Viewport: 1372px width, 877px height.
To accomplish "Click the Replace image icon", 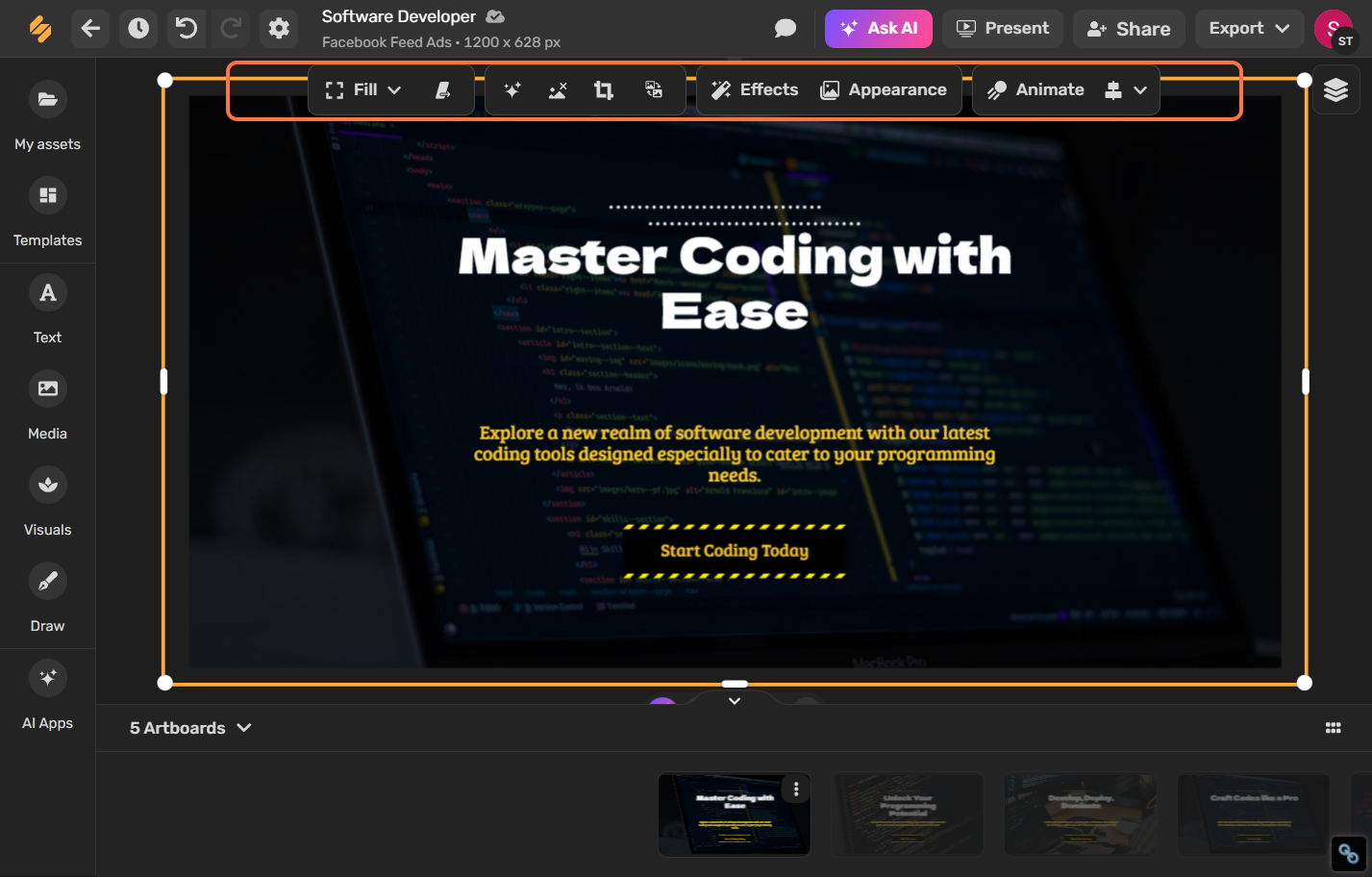I will 654,89.
